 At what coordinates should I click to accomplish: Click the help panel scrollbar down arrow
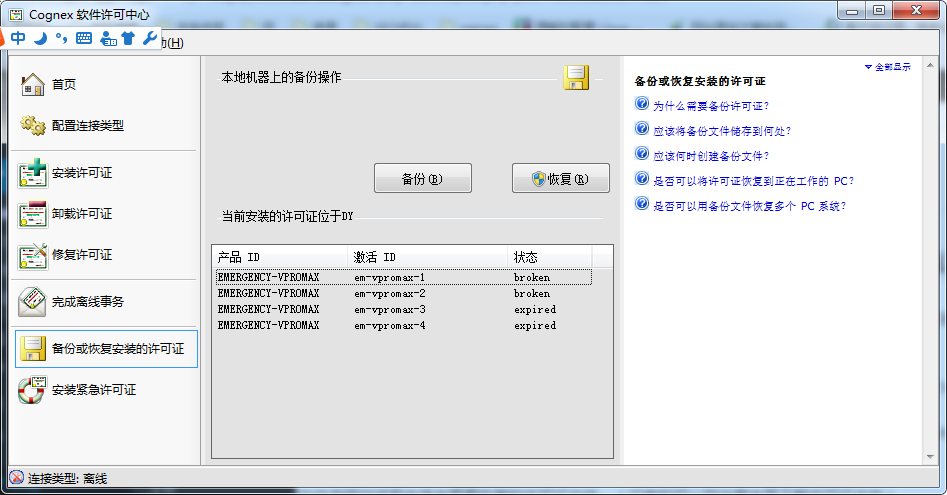coord(930,457)
